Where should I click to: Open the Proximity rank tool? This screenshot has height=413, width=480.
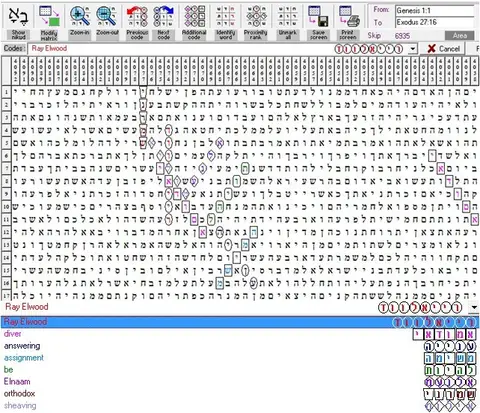(x=256, y=22)
